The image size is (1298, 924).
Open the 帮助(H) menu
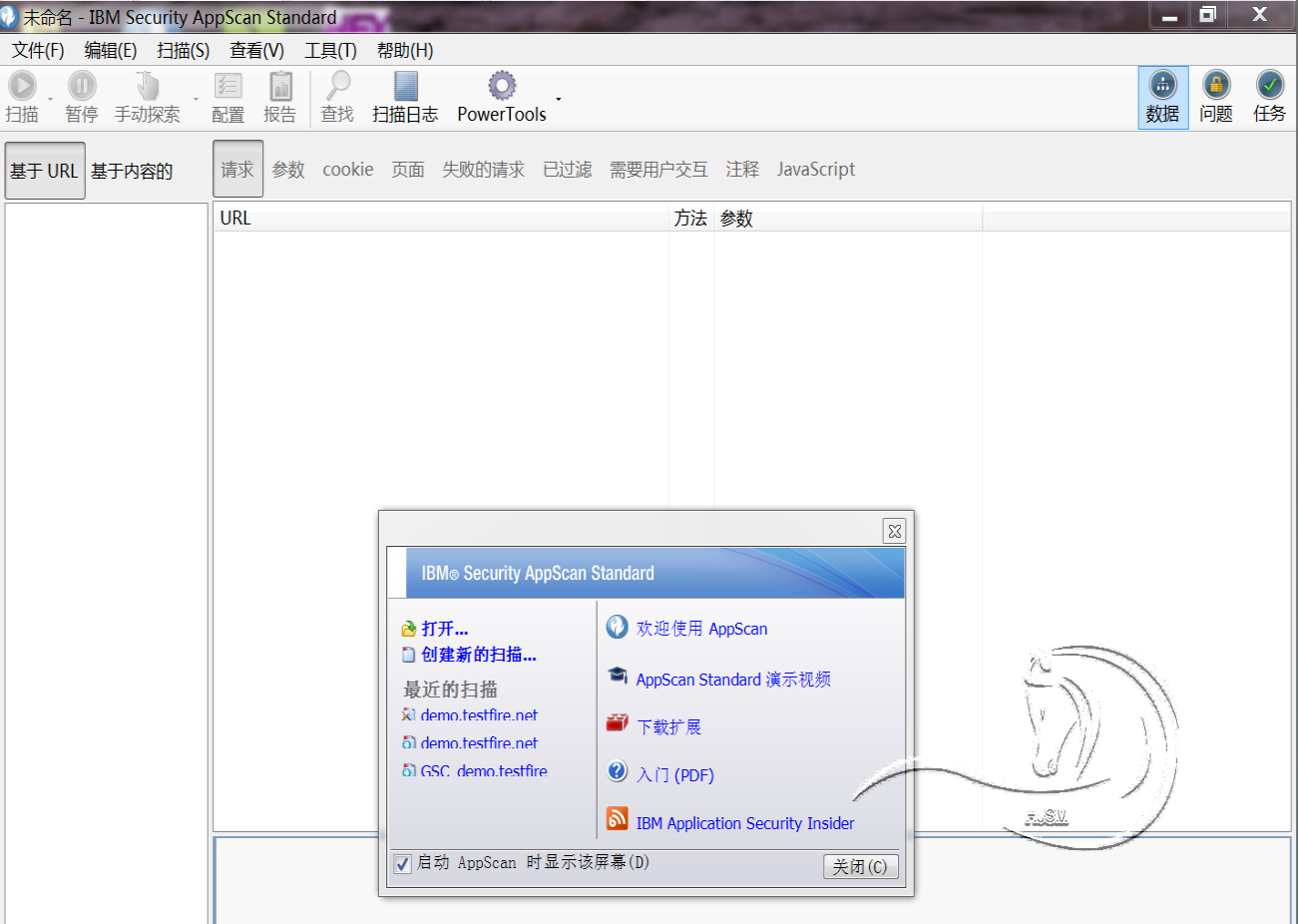(405, 50)
